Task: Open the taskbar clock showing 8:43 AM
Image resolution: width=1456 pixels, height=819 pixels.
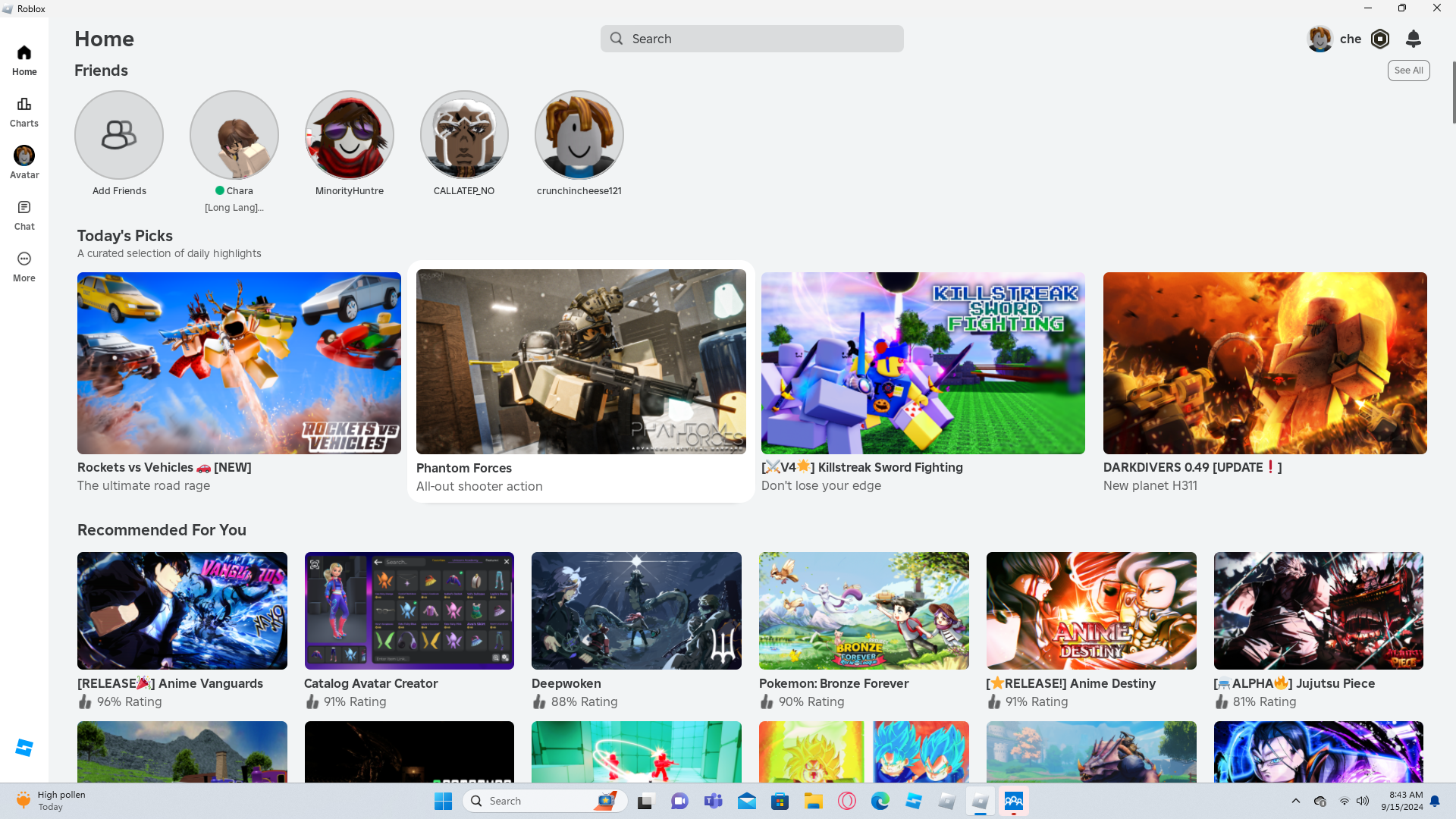Action: (x=1402, y=801)
